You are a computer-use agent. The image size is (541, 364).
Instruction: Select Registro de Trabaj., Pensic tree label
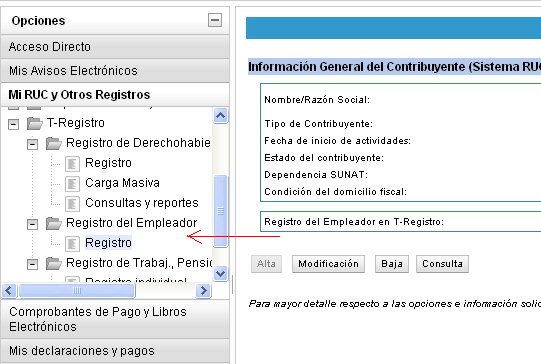[139, 263]
